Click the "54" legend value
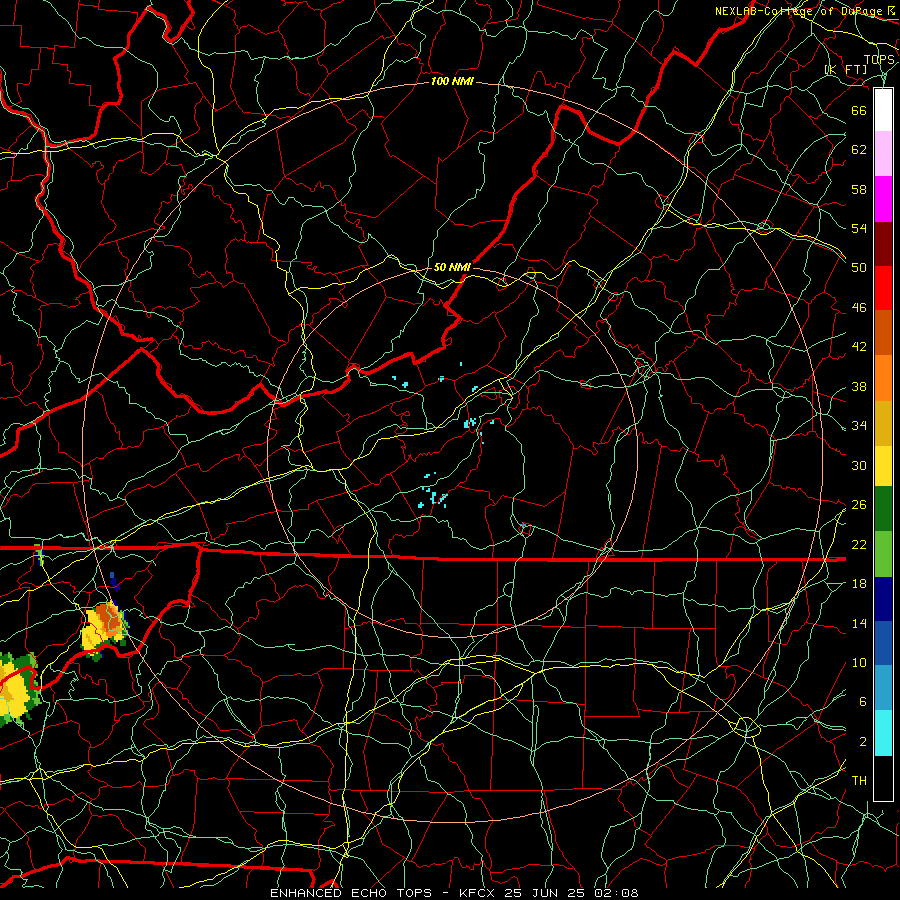The width and height of the screenshot is (900, 900). pos(859,228)
